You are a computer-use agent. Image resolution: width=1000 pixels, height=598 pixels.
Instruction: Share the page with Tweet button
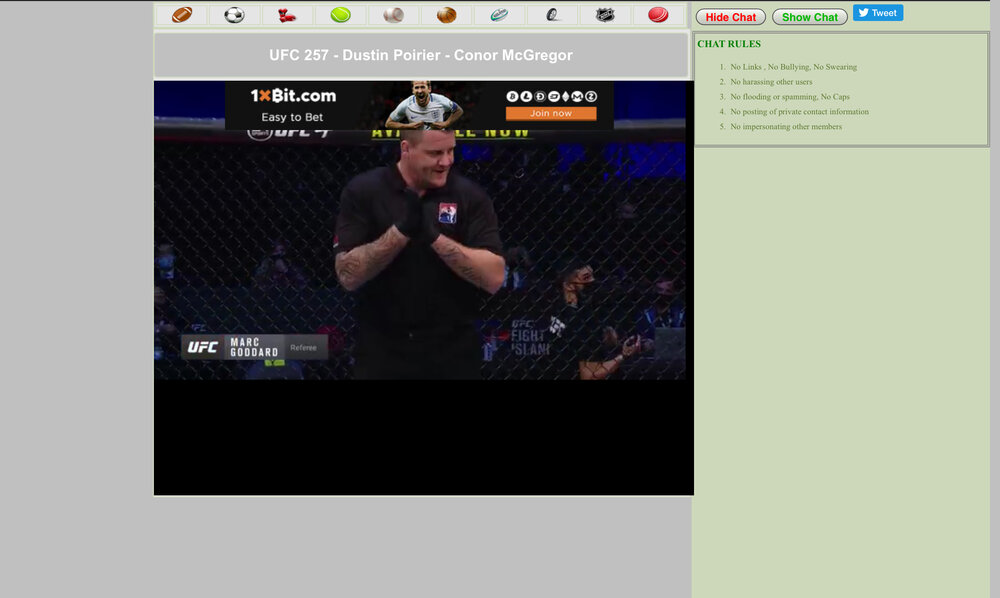point(877,13)
